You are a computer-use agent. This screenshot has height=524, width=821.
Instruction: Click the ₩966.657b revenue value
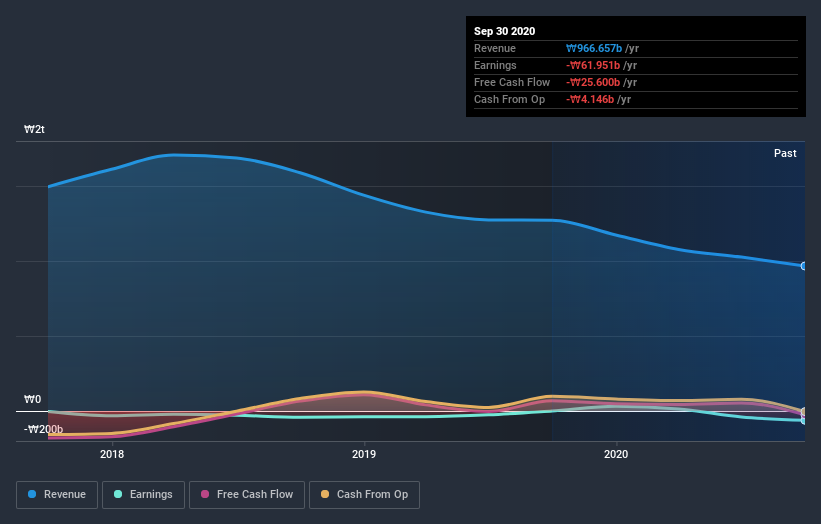click(x=594, y=48)
